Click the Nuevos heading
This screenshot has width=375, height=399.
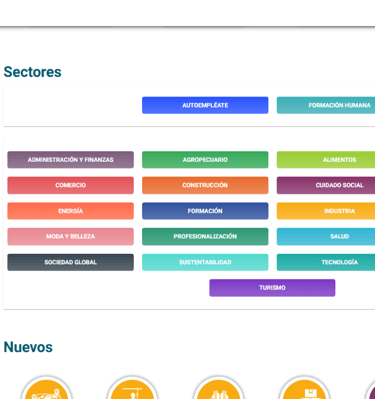(28, 347)
